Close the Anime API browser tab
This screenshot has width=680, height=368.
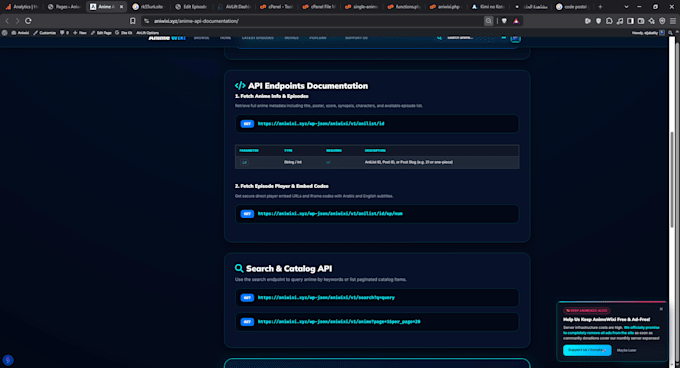pyautogui.click(x=121, y=7)
